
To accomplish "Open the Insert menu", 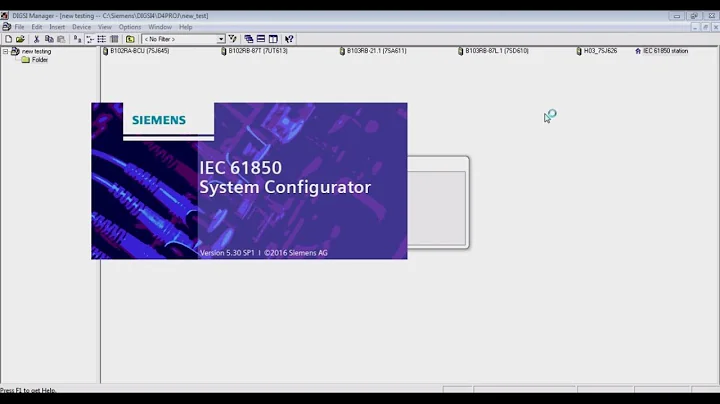I will tap(57, 27).
